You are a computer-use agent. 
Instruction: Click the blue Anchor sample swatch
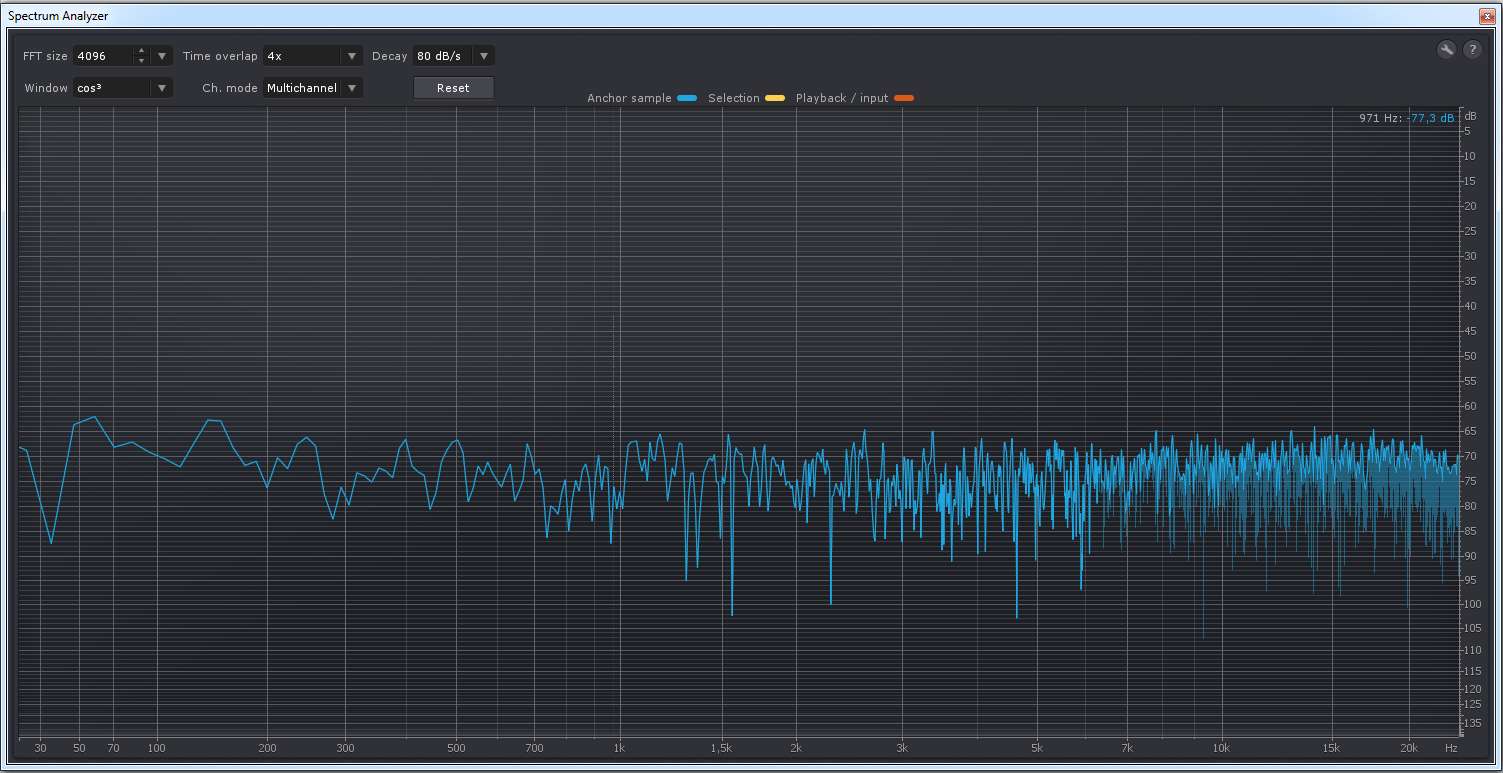(x=687, y=98)
